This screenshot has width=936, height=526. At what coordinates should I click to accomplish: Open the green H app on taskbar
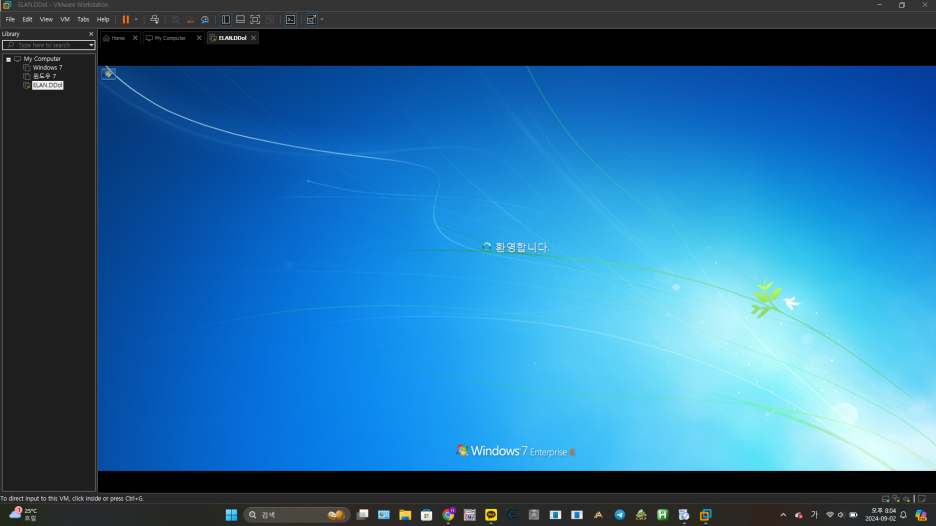pyautogui.click(x=663, y=515)
